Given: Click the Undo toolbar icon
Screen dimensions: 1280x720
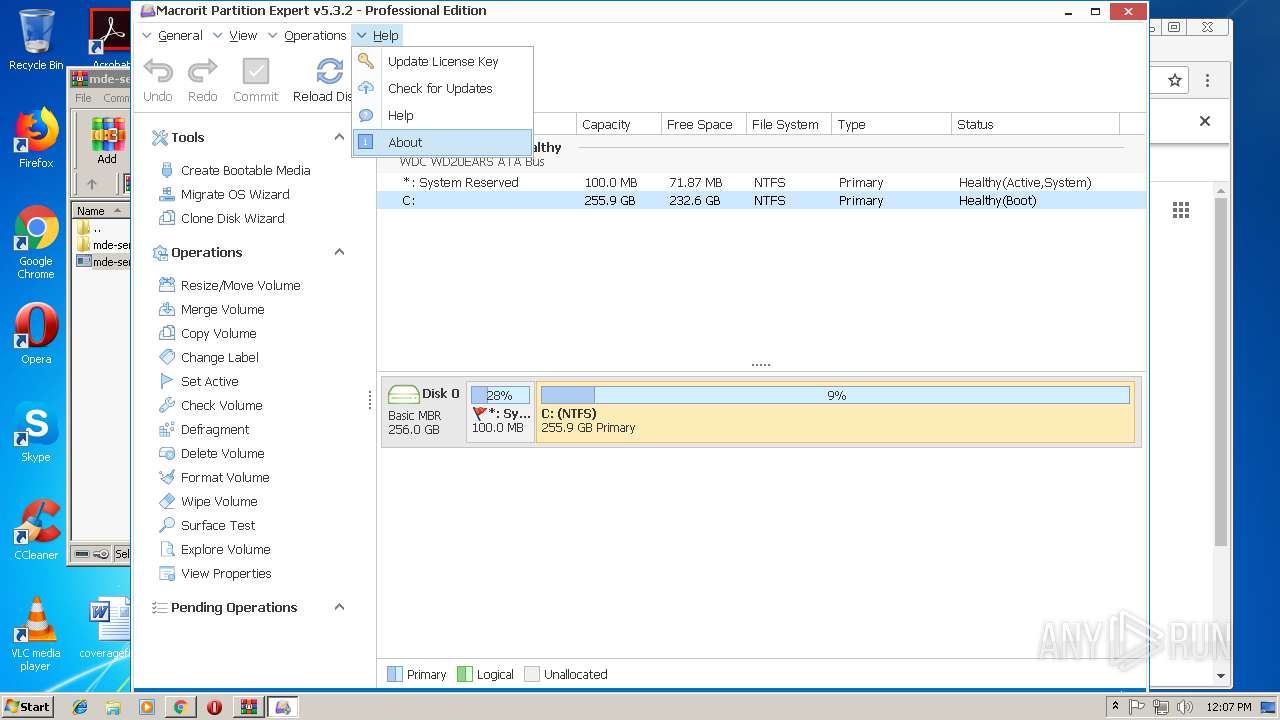Looking at the screenshot, I should [158, 71].
